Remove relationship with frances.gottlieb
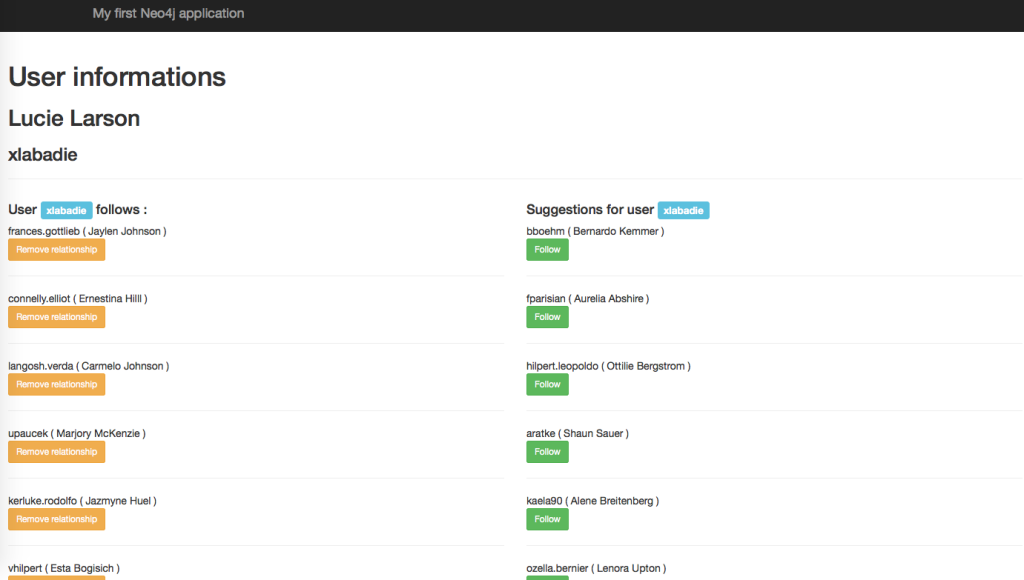The image size is (1024, 580). tap(56, 249)
